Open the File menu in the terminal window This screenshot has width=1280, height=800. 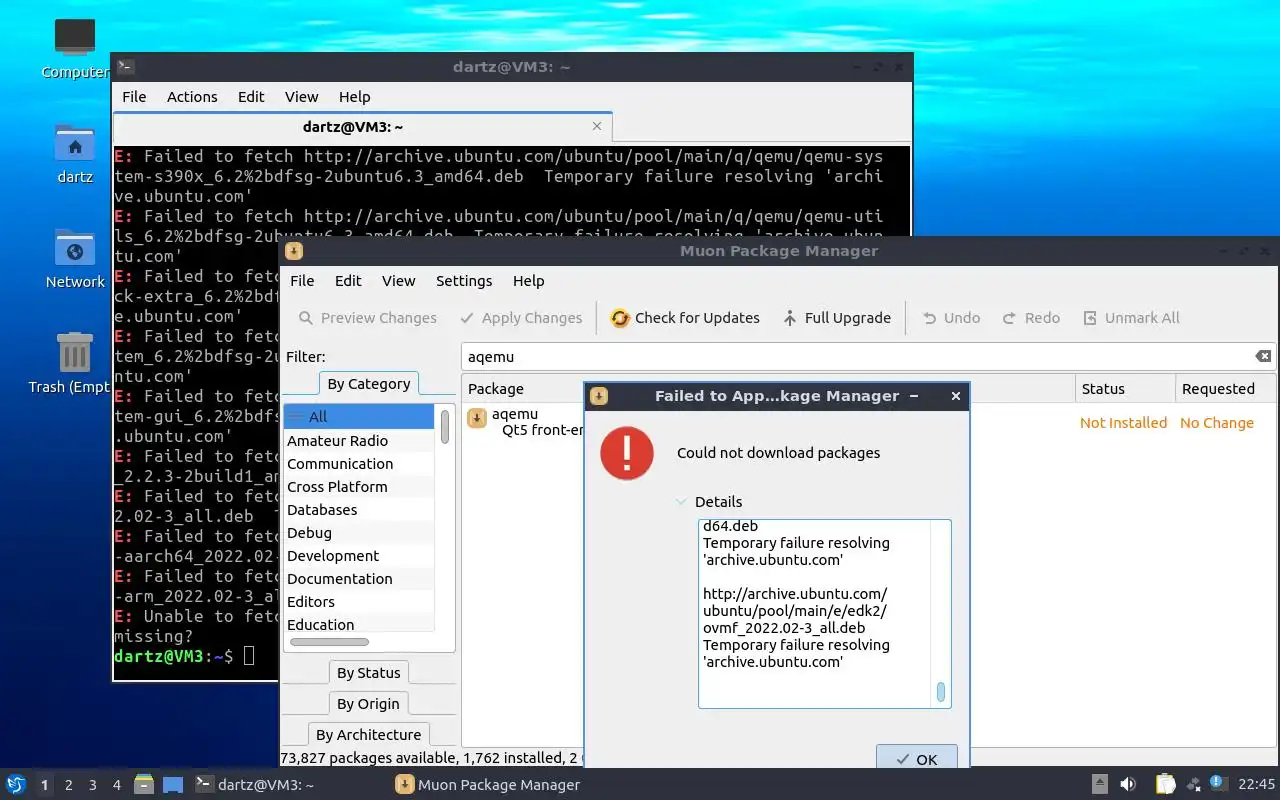coord(134,97)
